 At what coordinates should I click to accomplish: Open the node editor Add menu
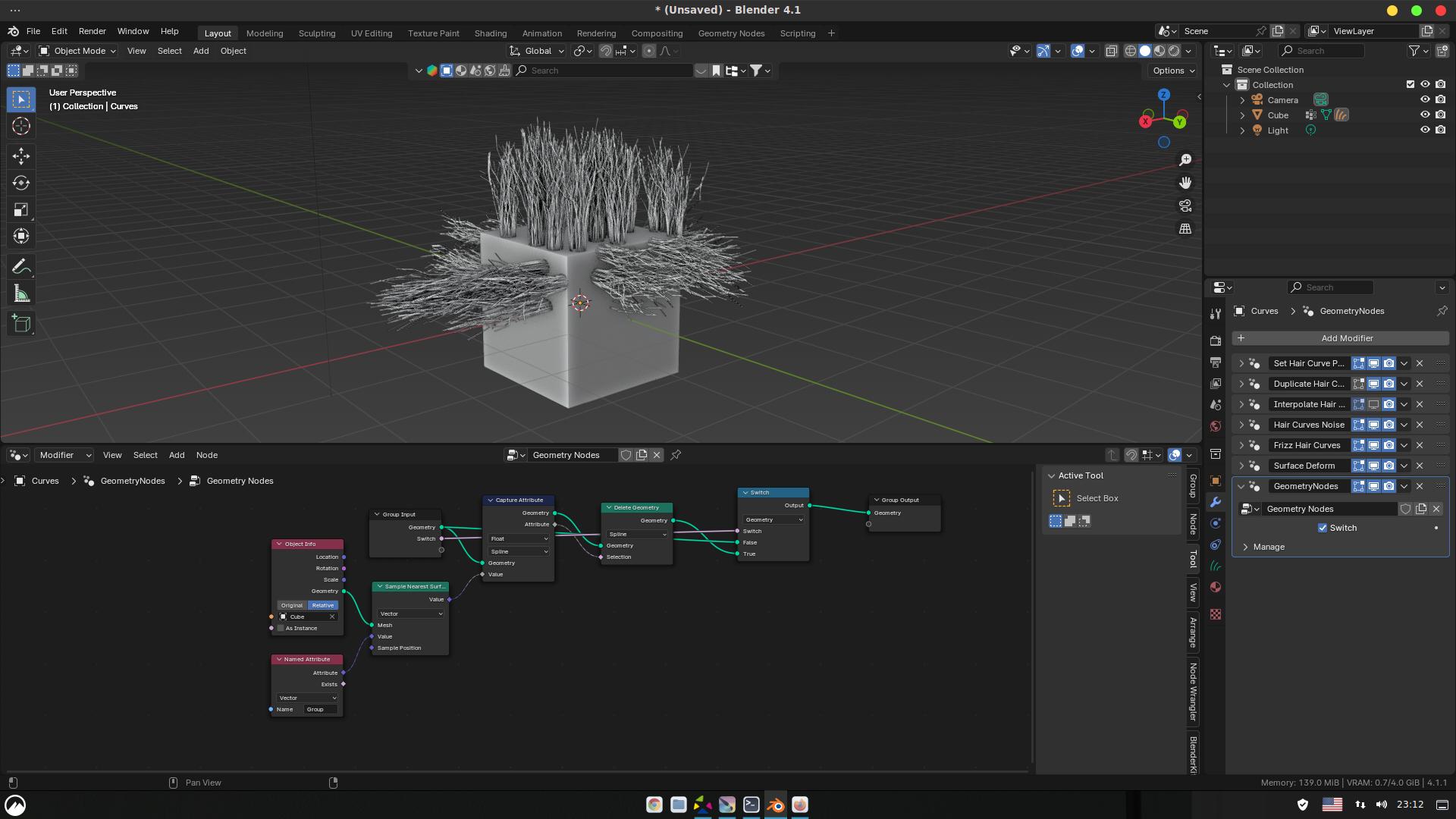coord(177,455)
